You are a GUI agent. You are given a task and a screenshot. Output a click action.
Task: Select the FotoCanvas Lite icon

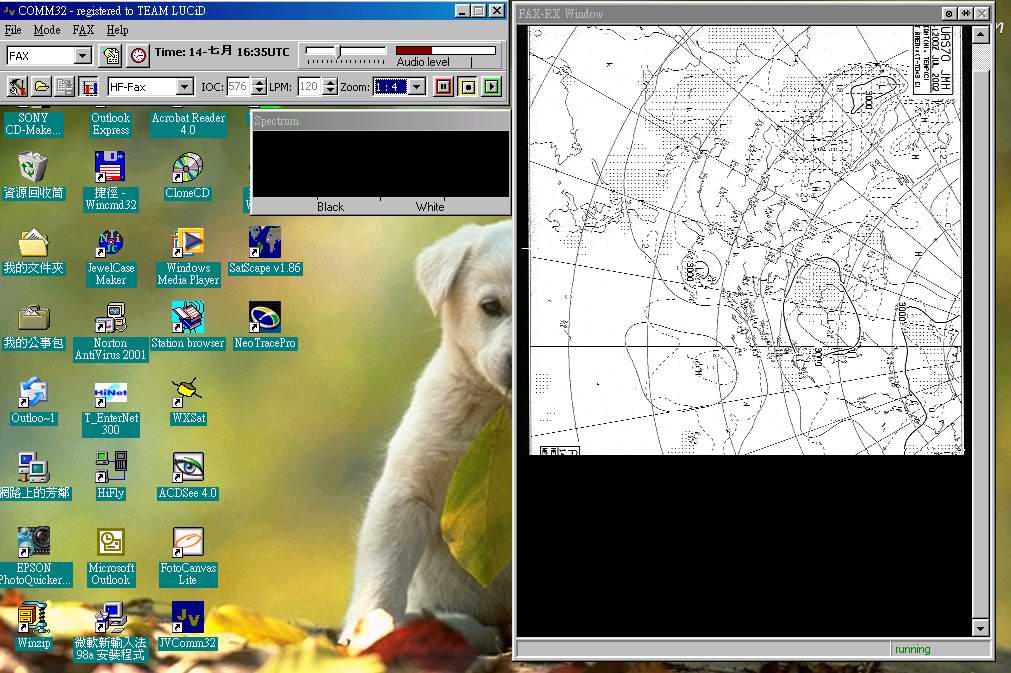point(188,556)
